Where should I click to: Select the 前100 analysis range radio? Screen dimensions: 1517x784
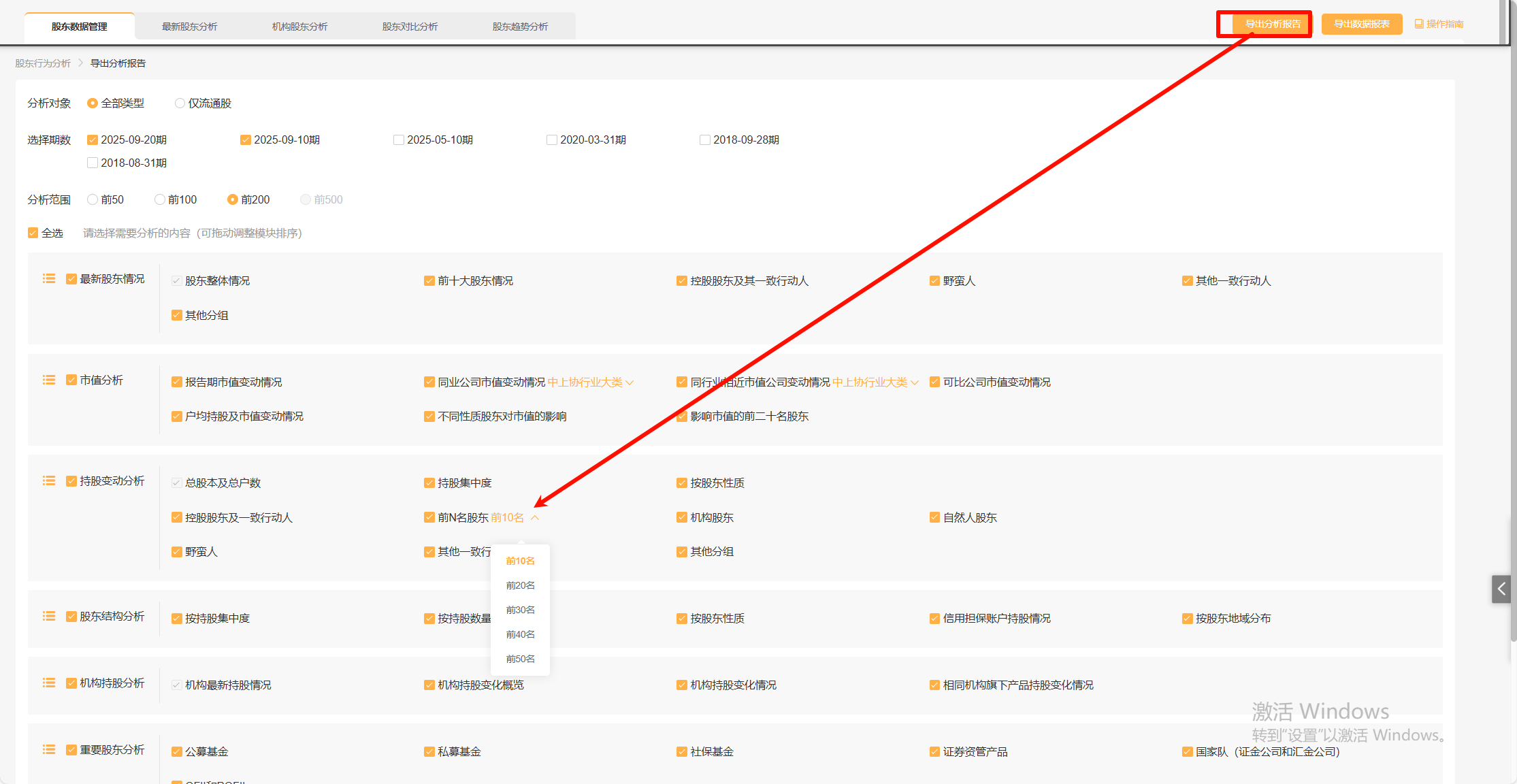tap(160, 199)
